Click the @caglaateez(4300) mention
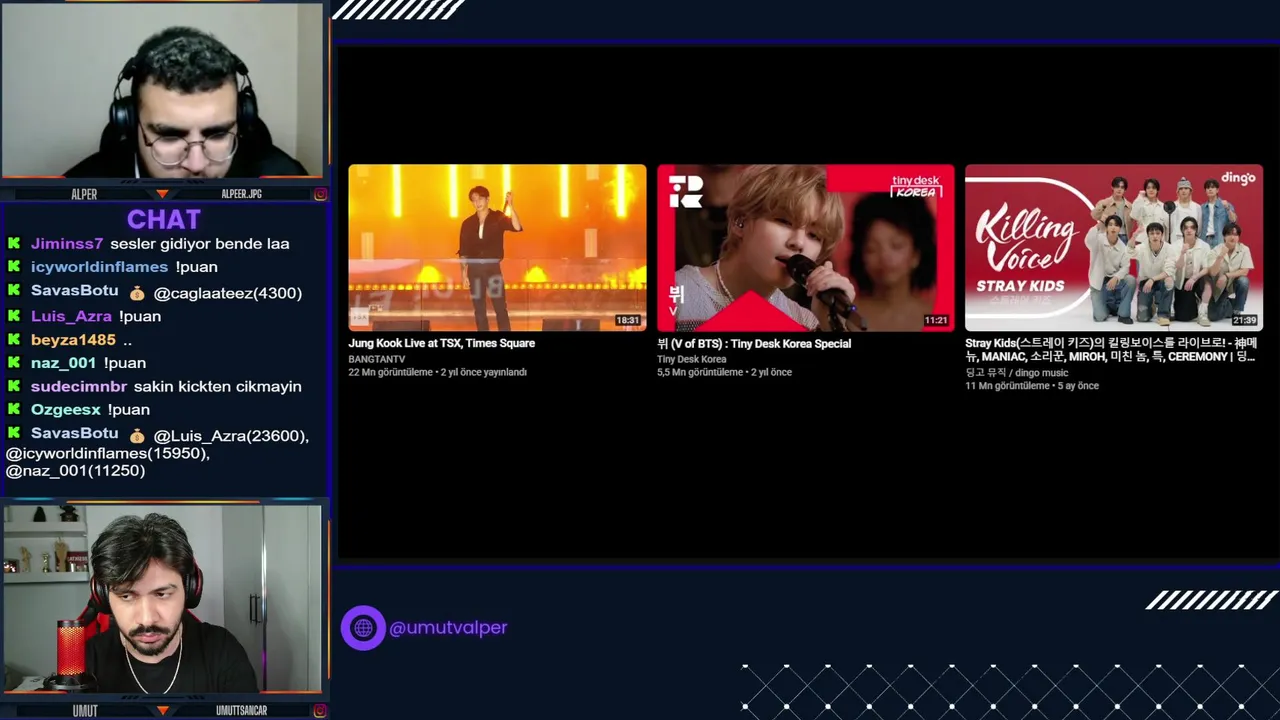Image resolution: width=1280 pixels, height=720 pixels. [228, 293]
